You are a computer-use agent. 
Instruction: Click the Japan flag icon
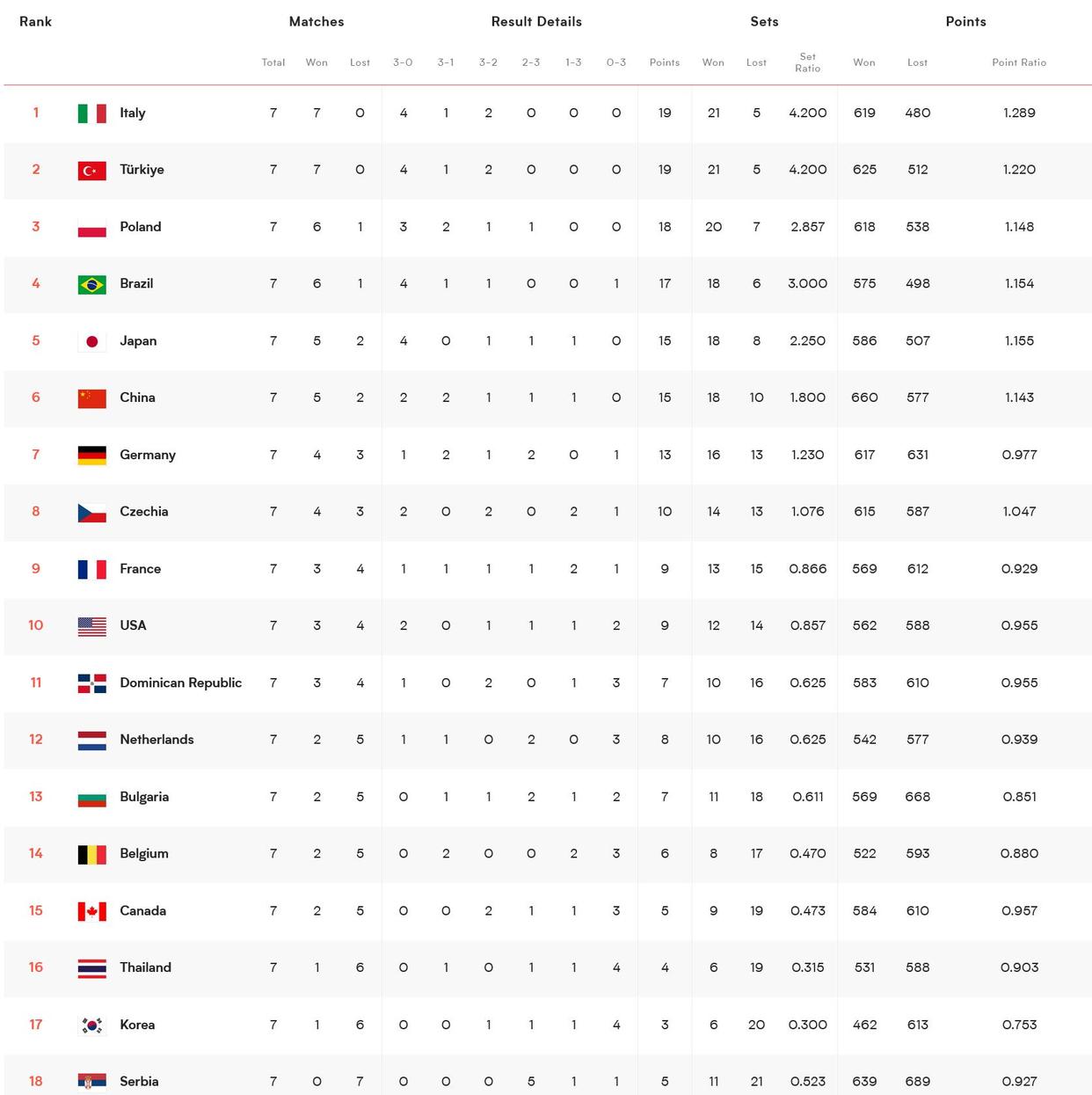[92, 340]
